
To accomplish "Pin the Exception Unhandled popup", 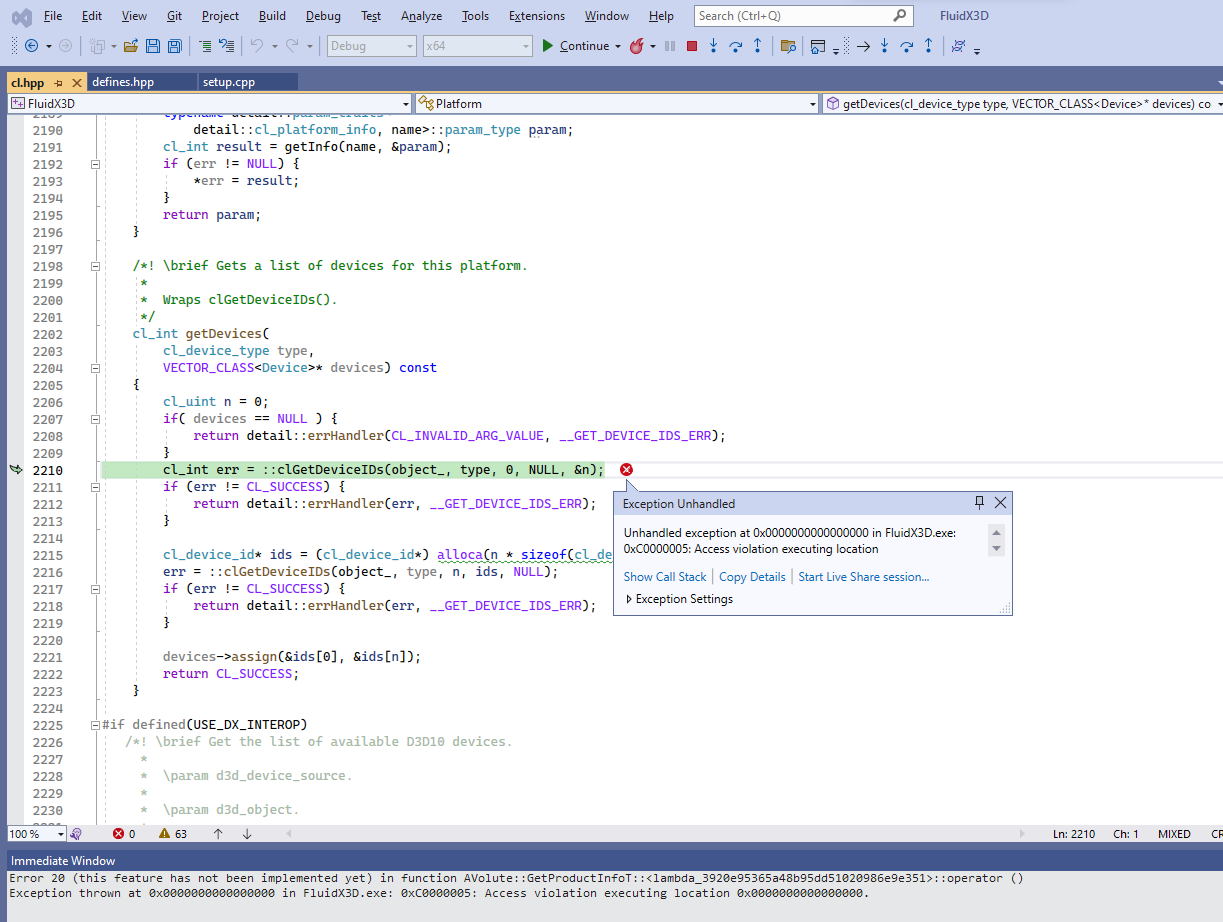I will click(980, 503).
